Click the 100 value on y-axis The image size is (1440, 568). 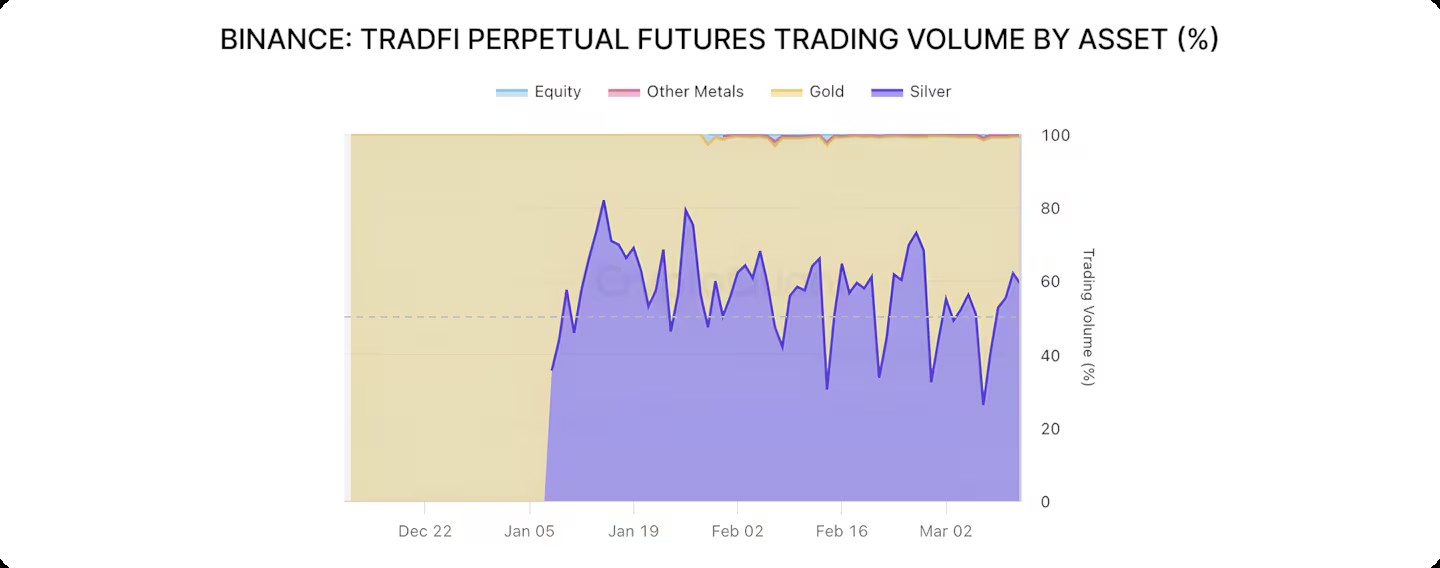click(x=1055, y=135)
